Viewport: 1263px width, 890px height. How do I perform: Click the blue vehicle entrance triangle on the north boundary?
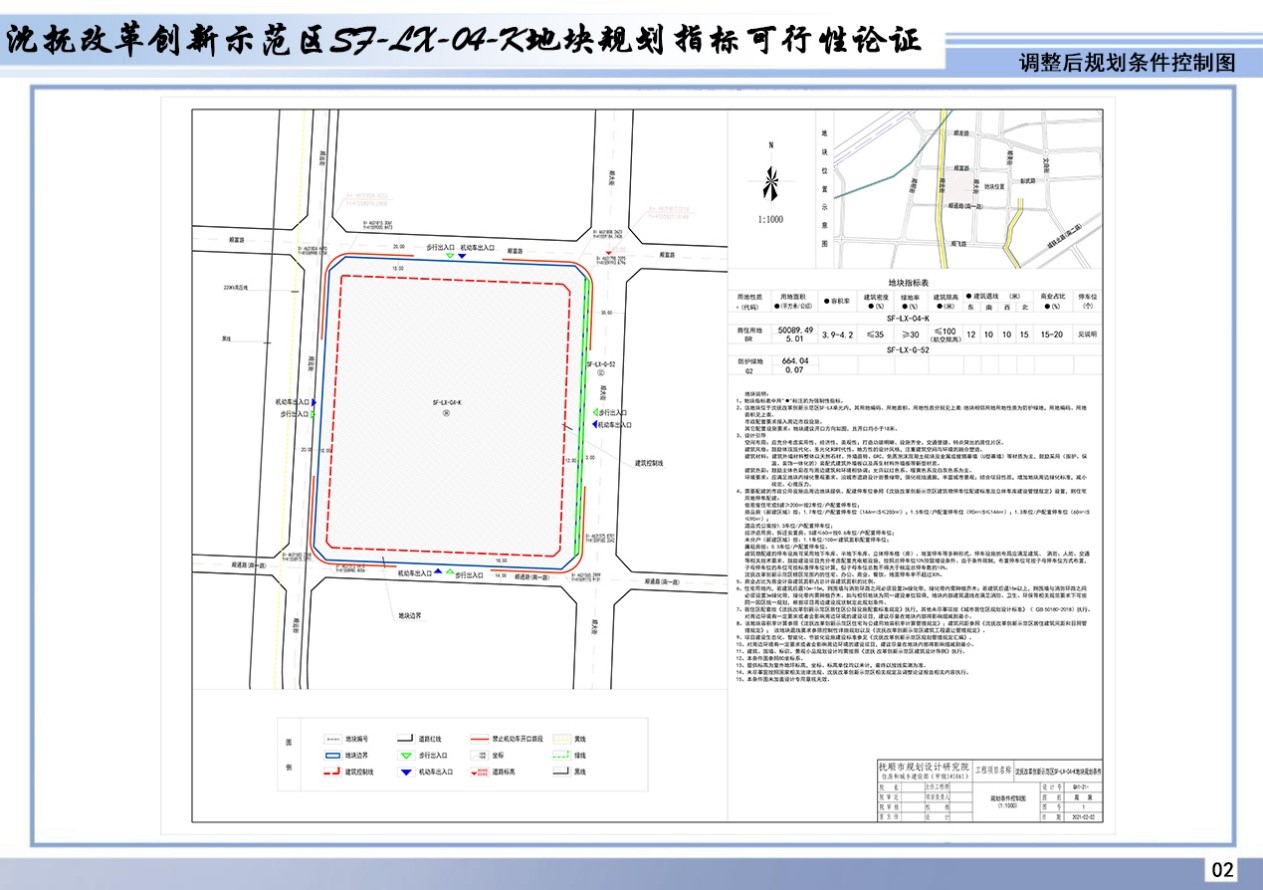(x=462, y=256)
